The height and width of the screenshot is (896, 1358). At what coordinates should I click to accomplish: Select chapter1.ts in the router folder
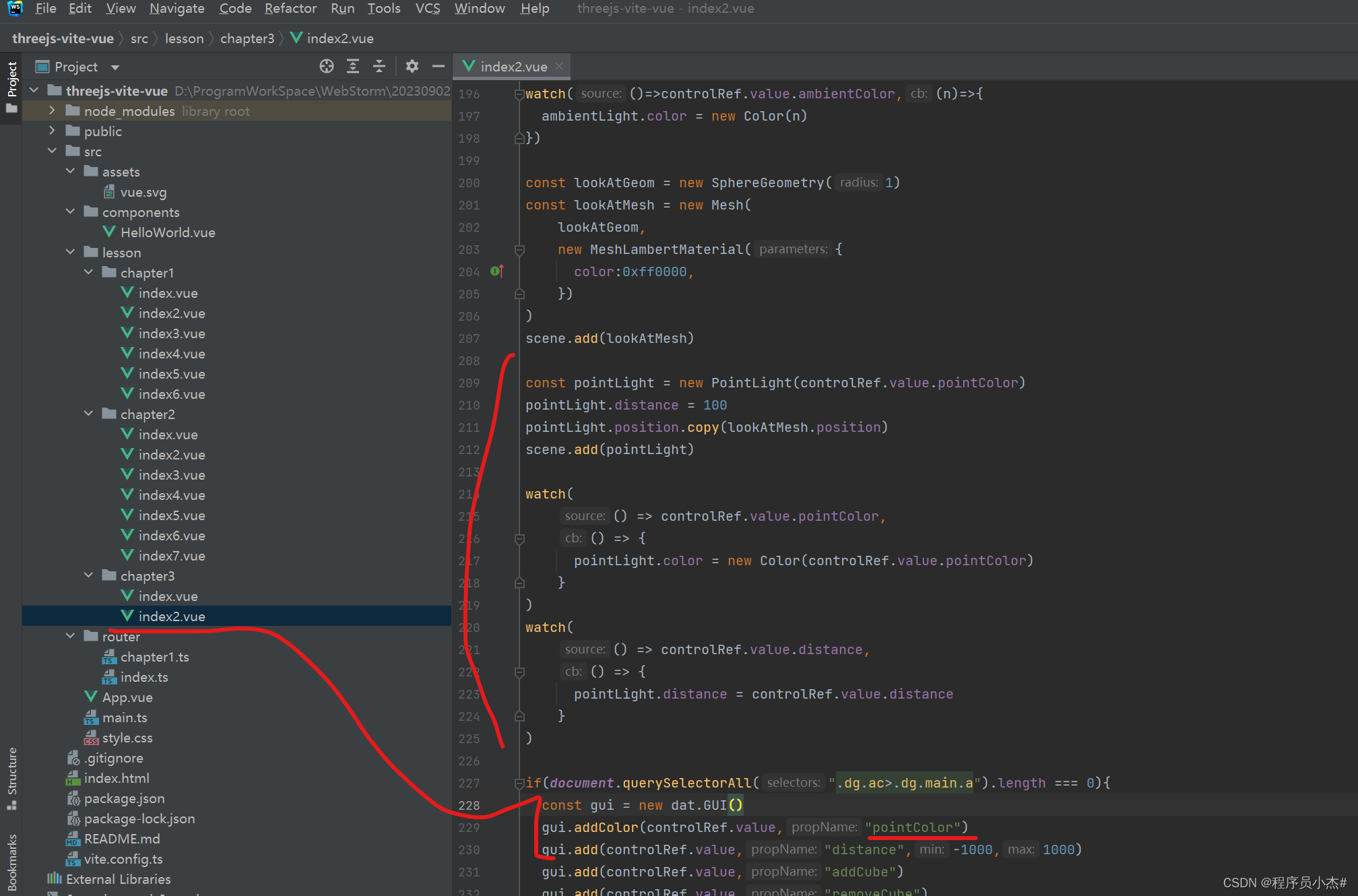pos(154,657)
